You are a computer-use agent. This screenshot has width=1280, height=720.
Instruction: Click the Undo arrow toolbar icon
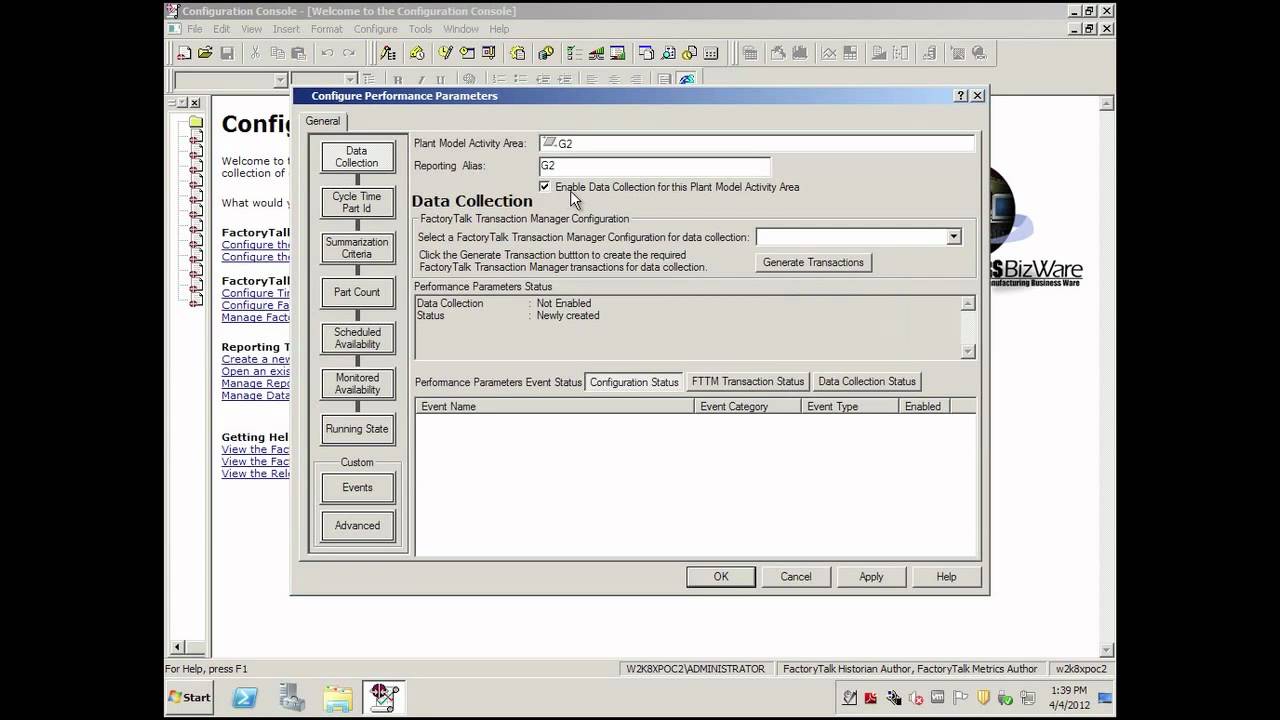coord(327,53)
